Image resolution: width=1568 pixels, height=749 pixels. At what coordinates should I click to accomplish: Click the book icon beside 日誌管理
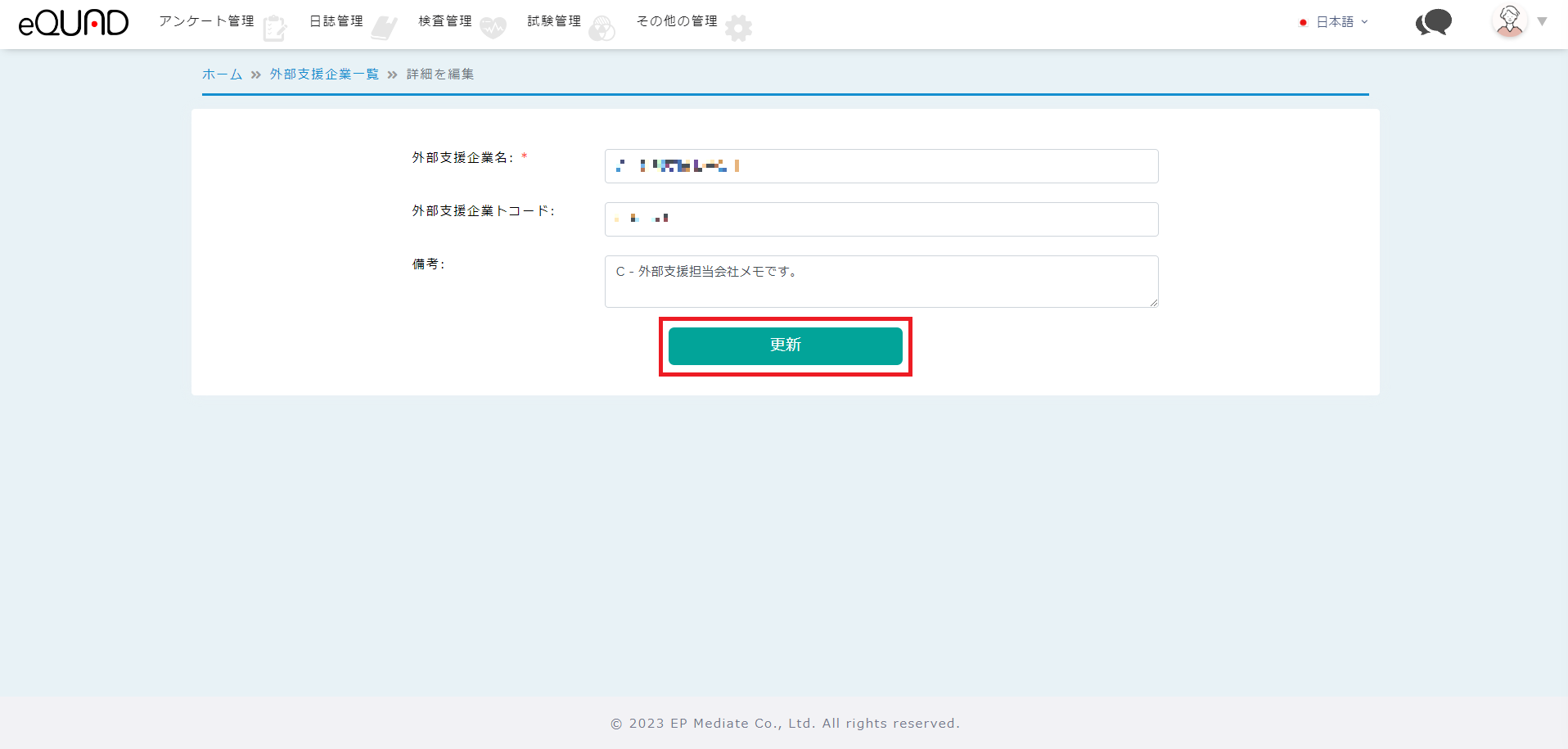(x=383, y=29)
